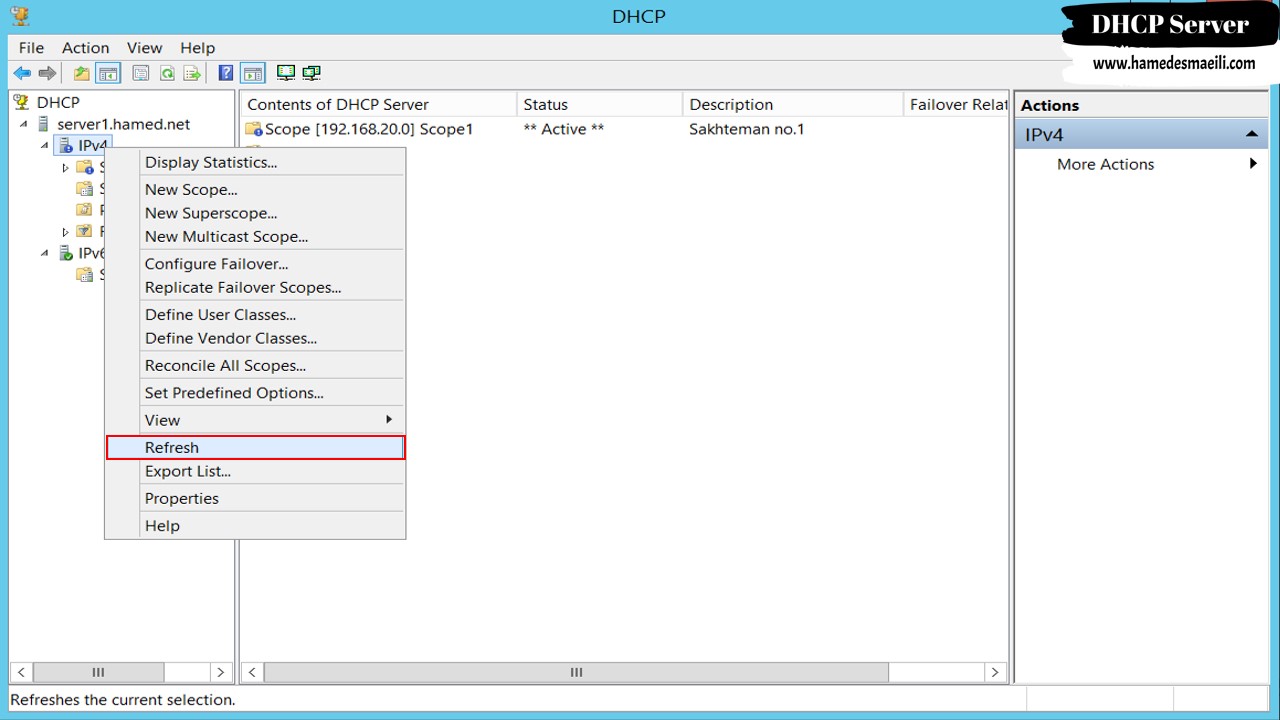Click the IPv6 node icon in the tree

point(65,253)
